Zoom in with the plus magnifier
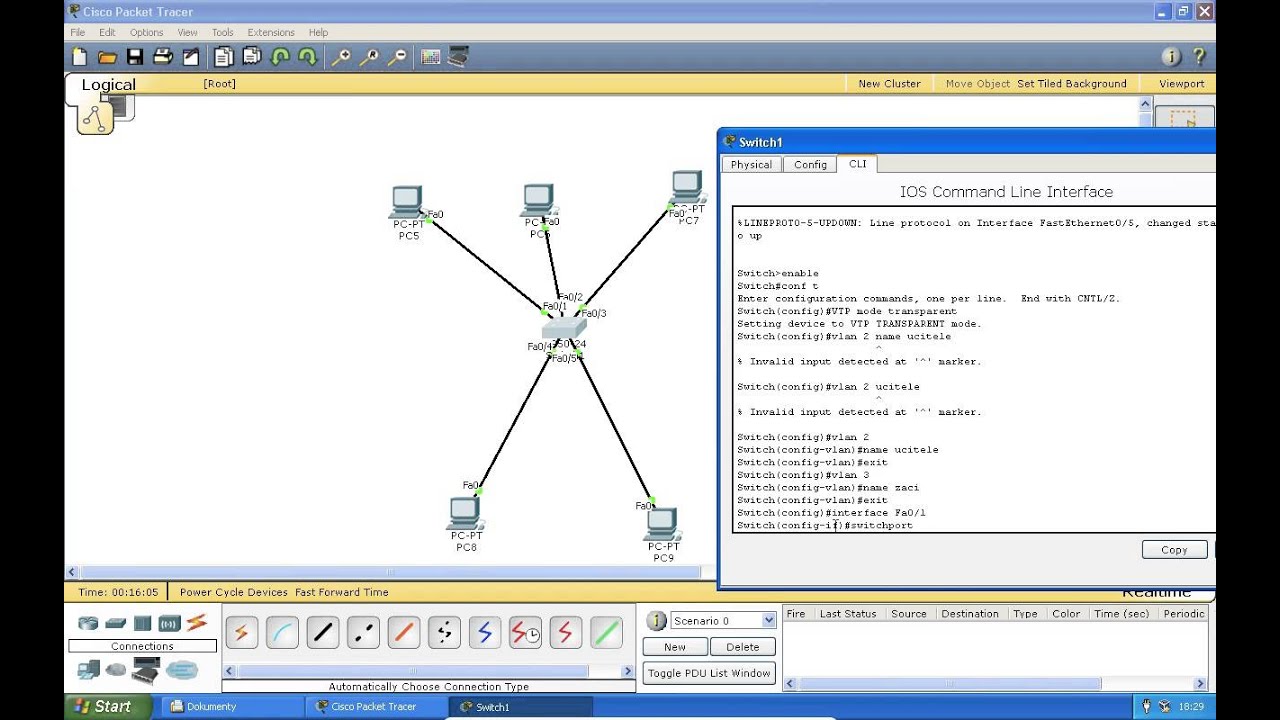This screenshot has width=1280, height=720. (341, 57)
